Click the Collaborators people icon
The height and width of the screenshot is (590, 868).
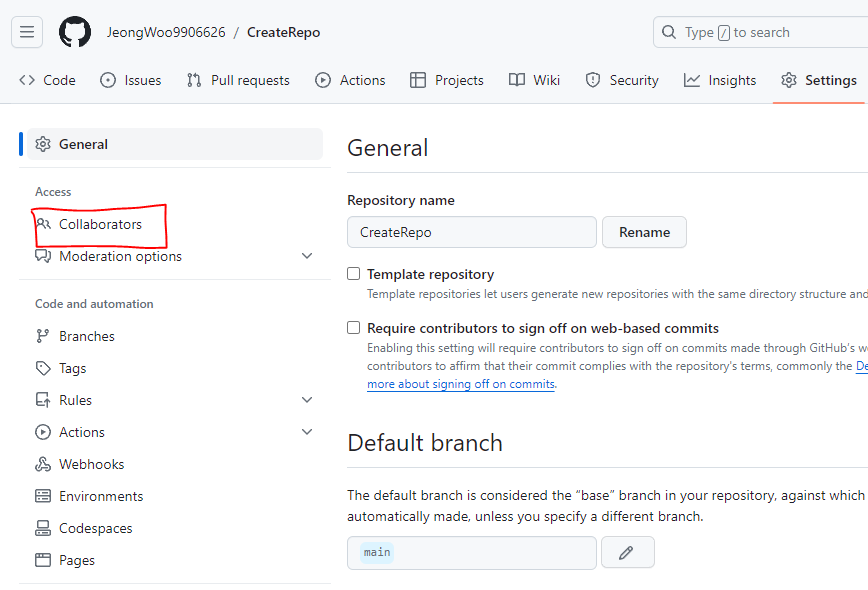43,224
